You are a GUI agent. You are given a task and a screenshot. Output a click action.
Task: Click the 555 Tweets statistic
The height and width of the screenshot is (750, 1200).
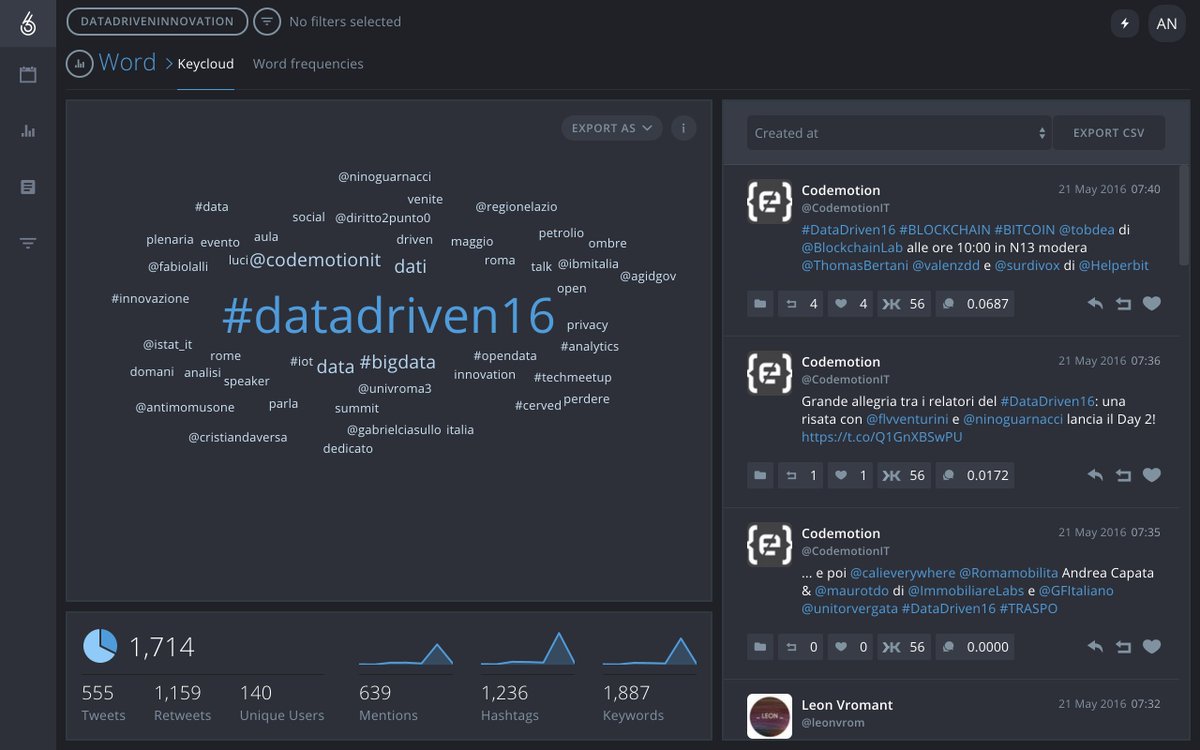pos(104,702)
